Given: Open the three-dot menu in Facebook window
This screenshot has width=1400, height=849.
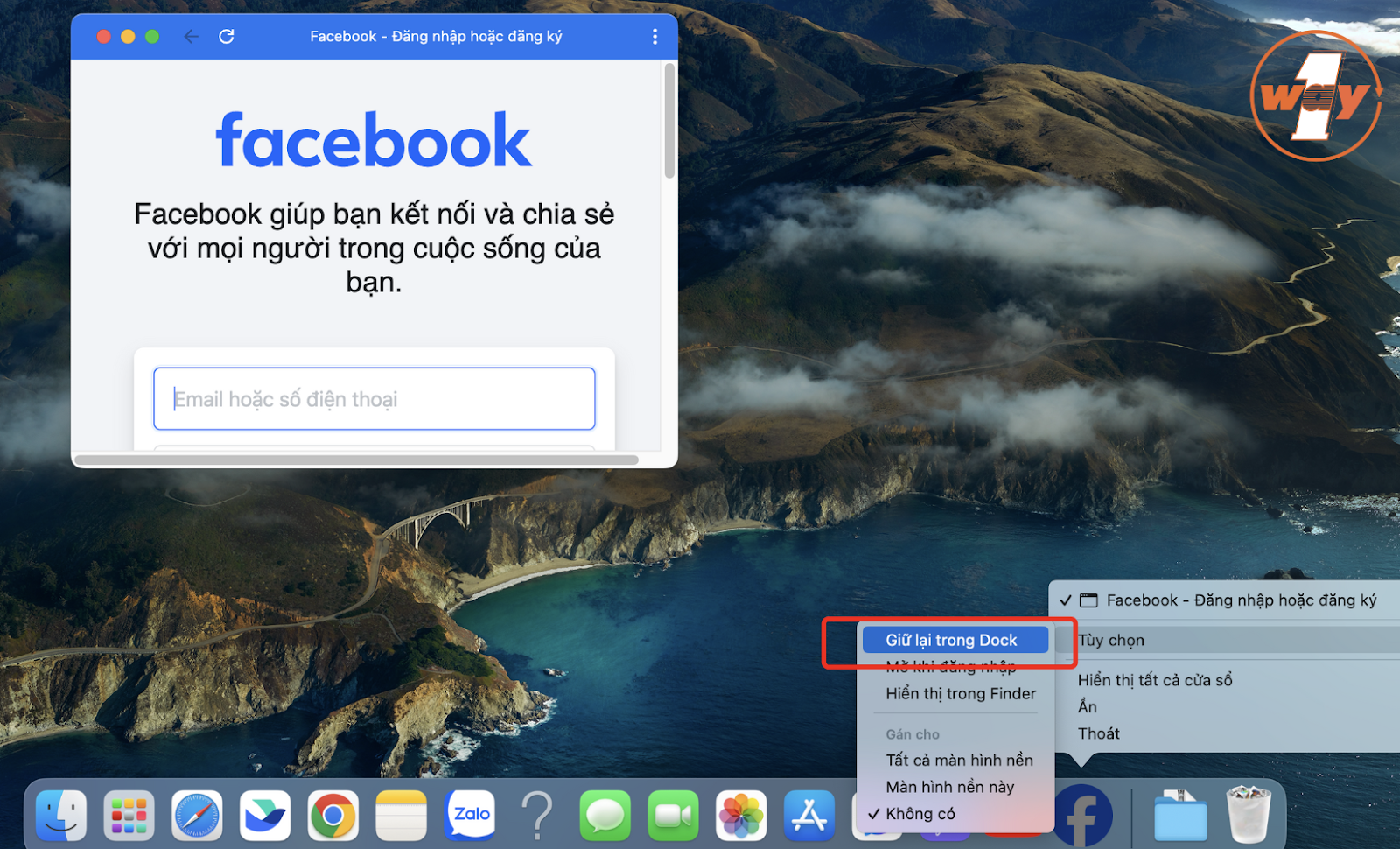Looking at the screenshot, I should [x=654, y=36].
